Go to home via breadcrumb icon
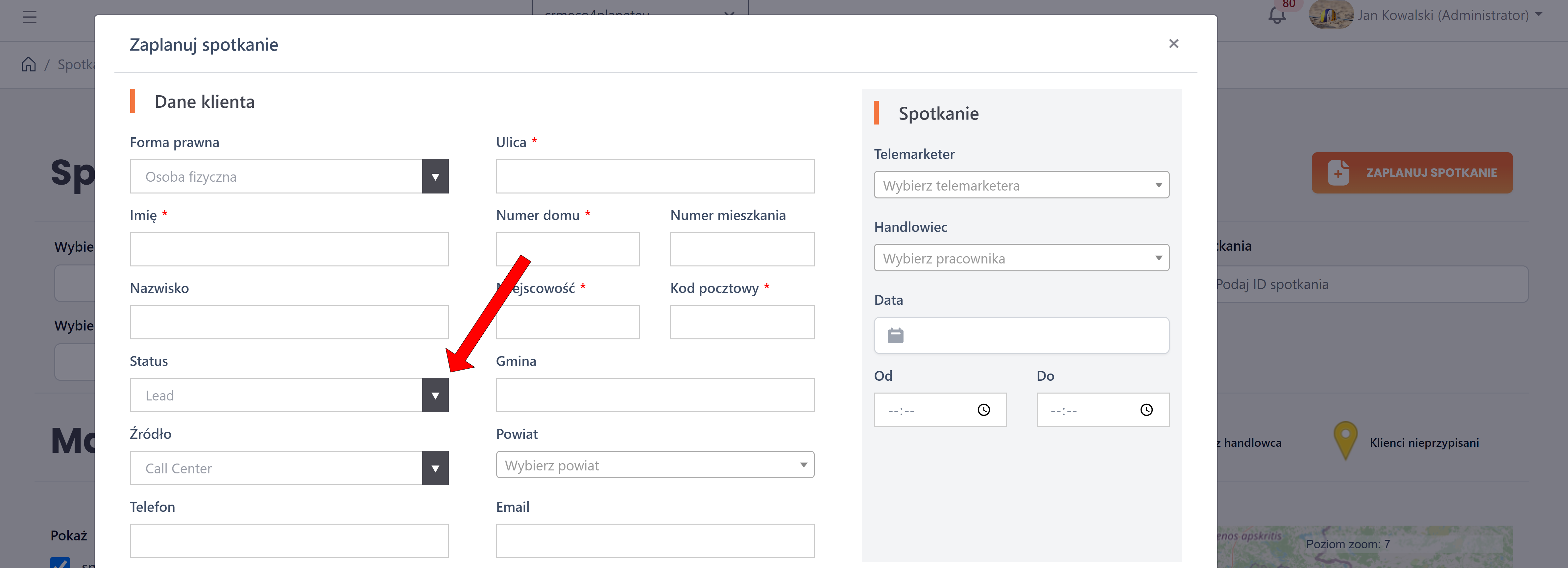The height and width of the screenshot is (568, 1568). coord(29,64)
